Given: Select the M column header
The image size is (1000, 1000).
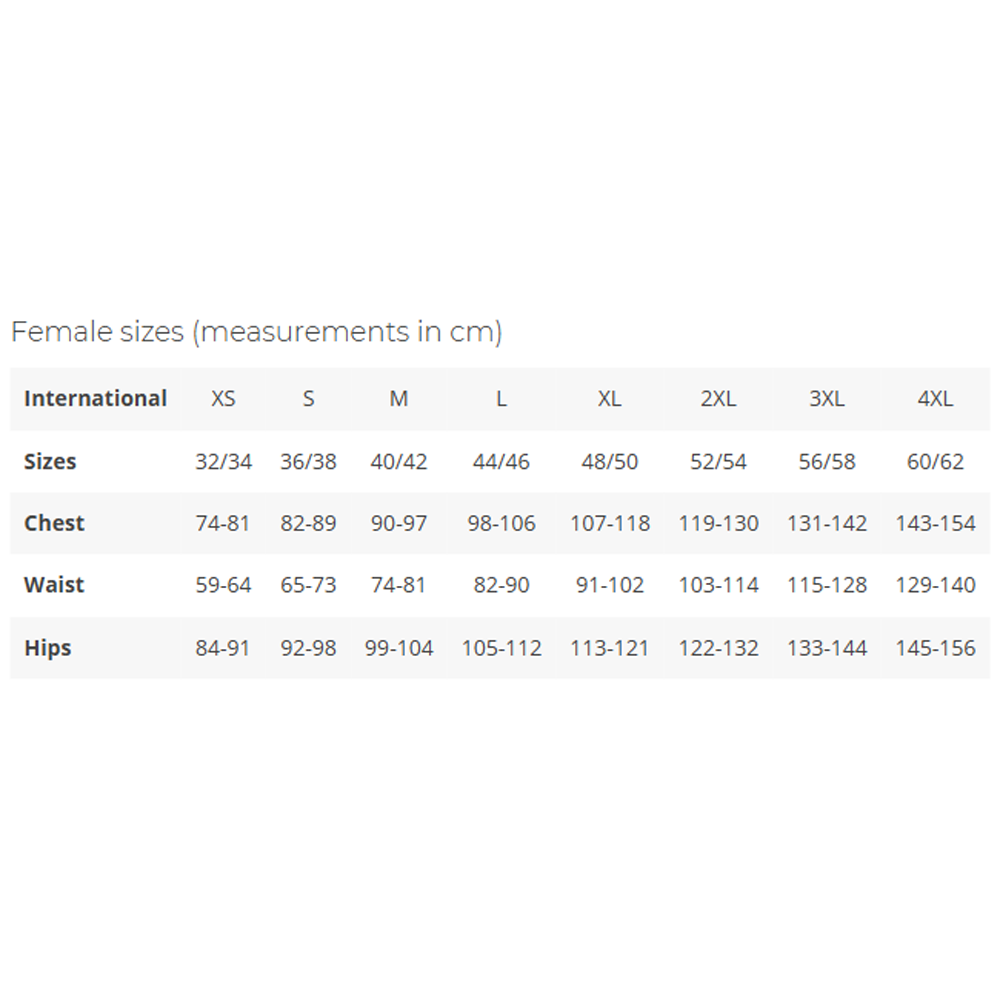Looking at the screenshot, I should (399, 399).
